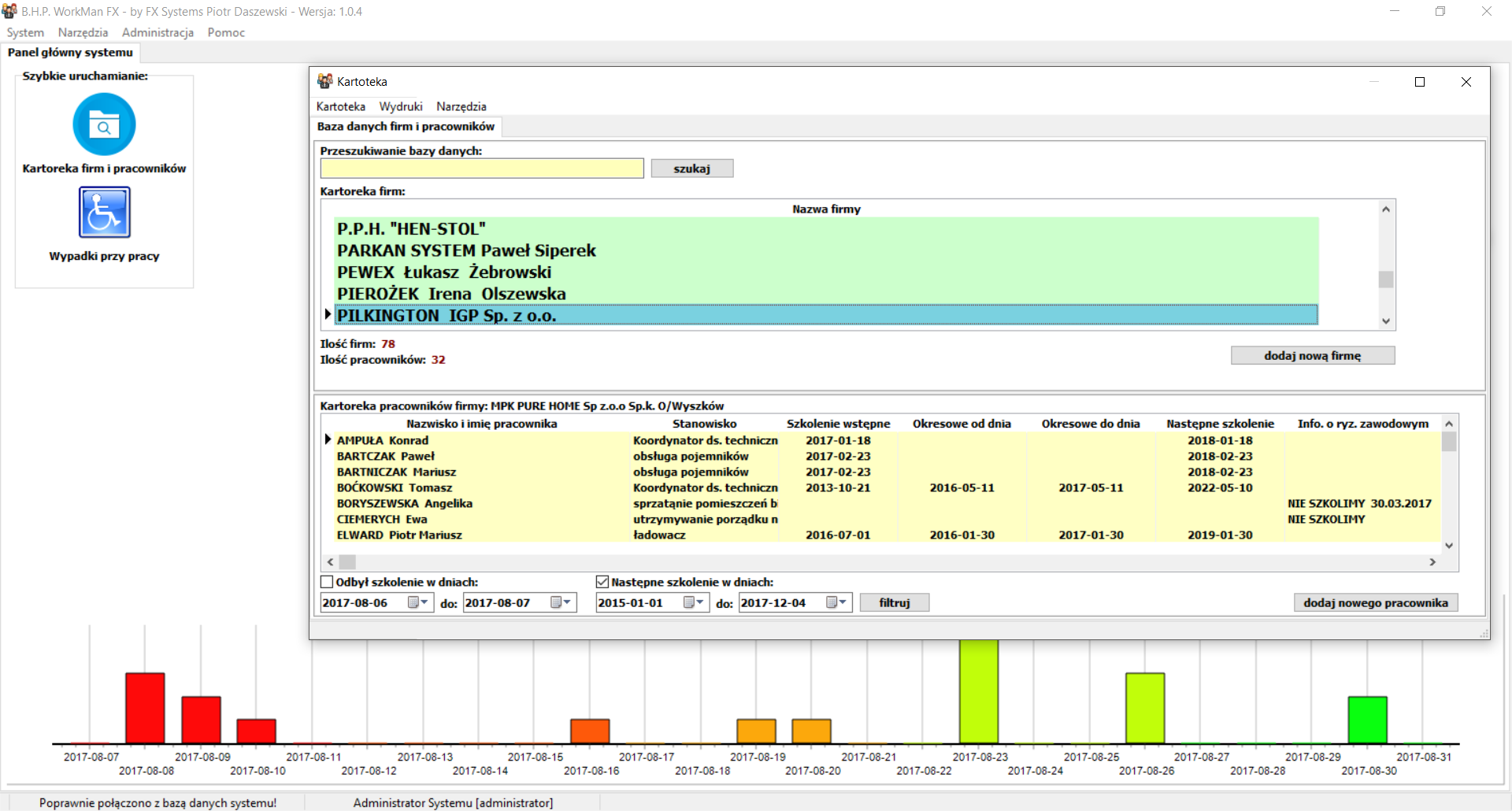Click green chart bar for 2017-08-30
1512x811 pixels.
[1367, 720]
